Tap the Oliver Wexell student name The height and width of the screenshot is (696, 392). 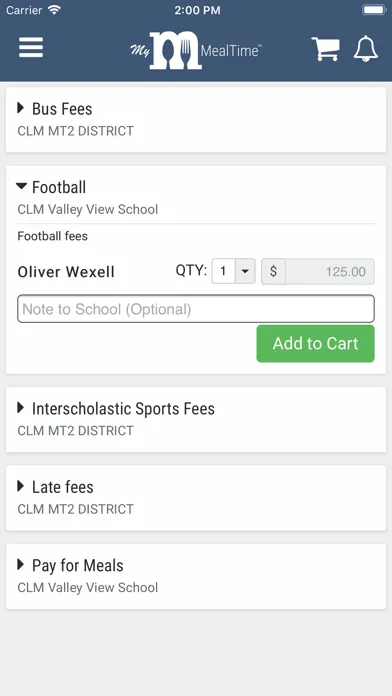(66, 272)
